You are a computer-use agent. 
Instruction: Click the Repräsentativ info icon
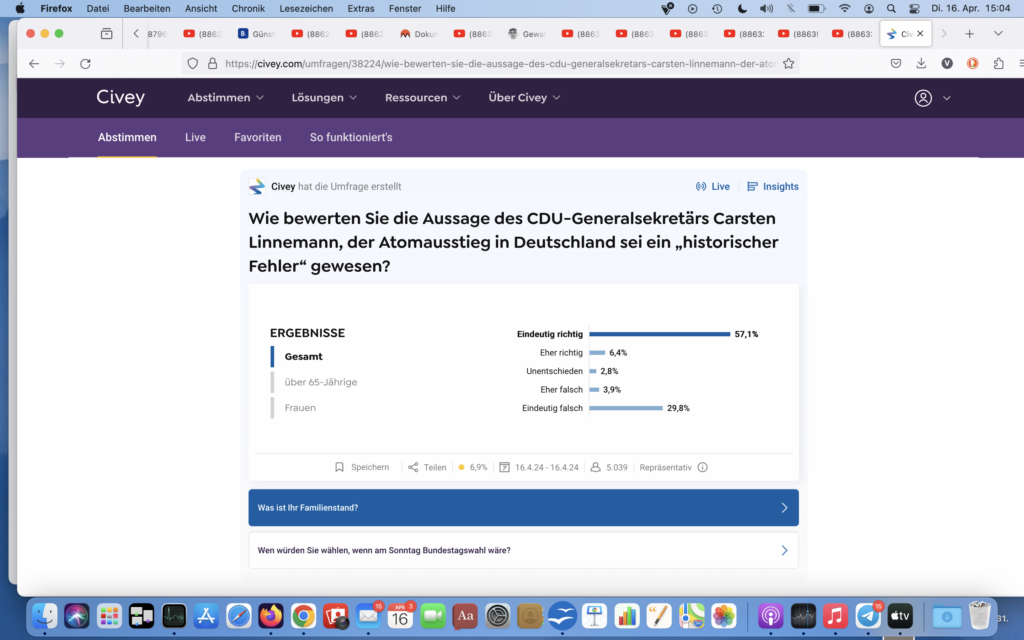(702, 467)
